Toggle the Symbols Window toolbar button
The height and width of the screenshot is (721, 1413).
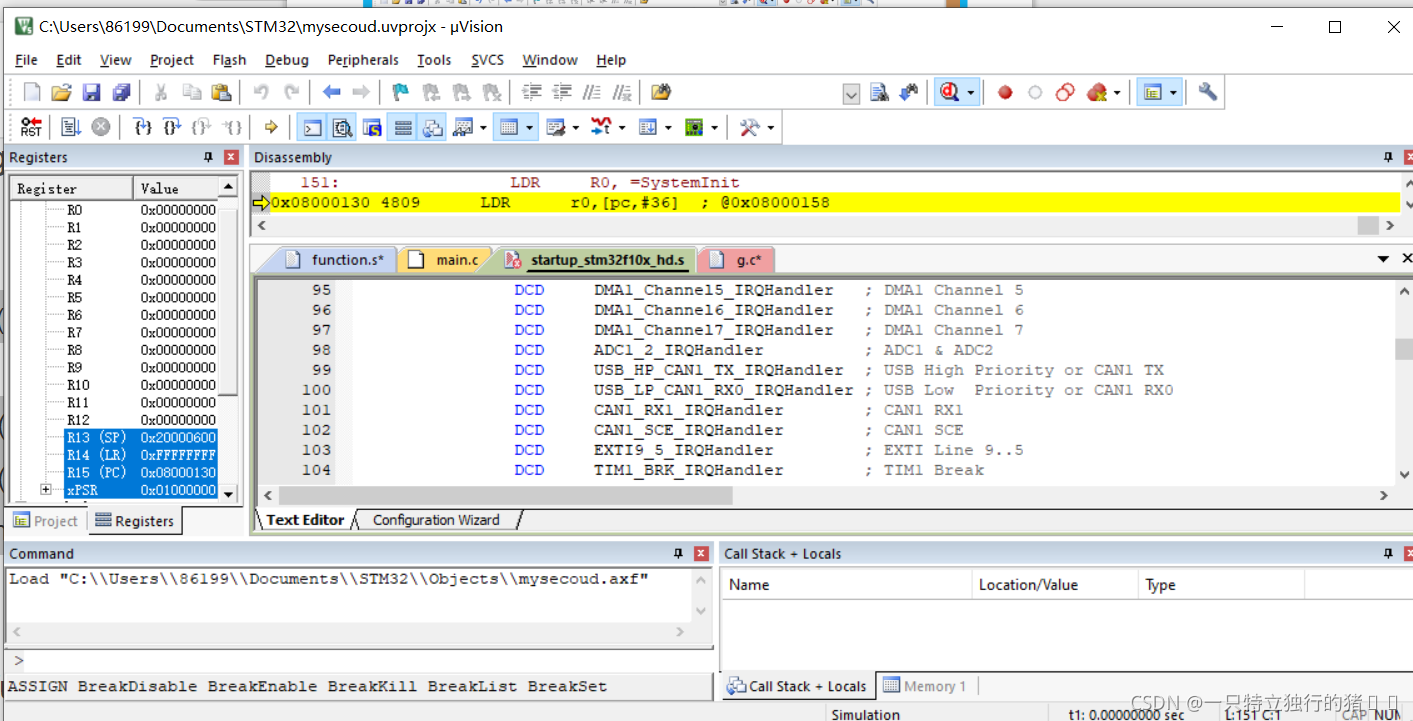coord(372,127)
